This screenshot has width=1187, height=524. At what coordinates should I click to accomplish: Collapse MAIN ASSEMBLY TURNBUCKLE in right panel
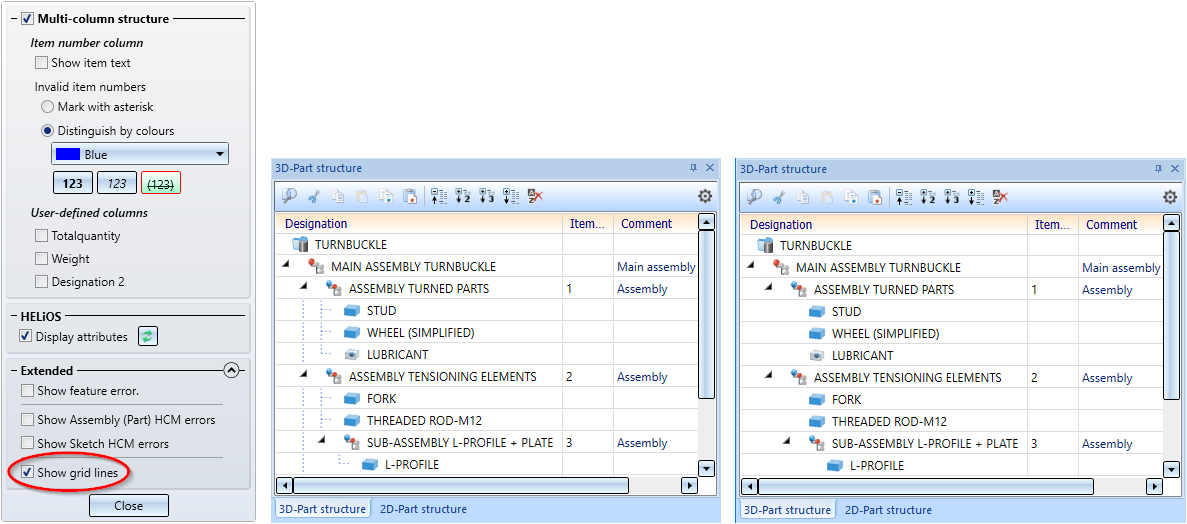click(x=751, y=267)
